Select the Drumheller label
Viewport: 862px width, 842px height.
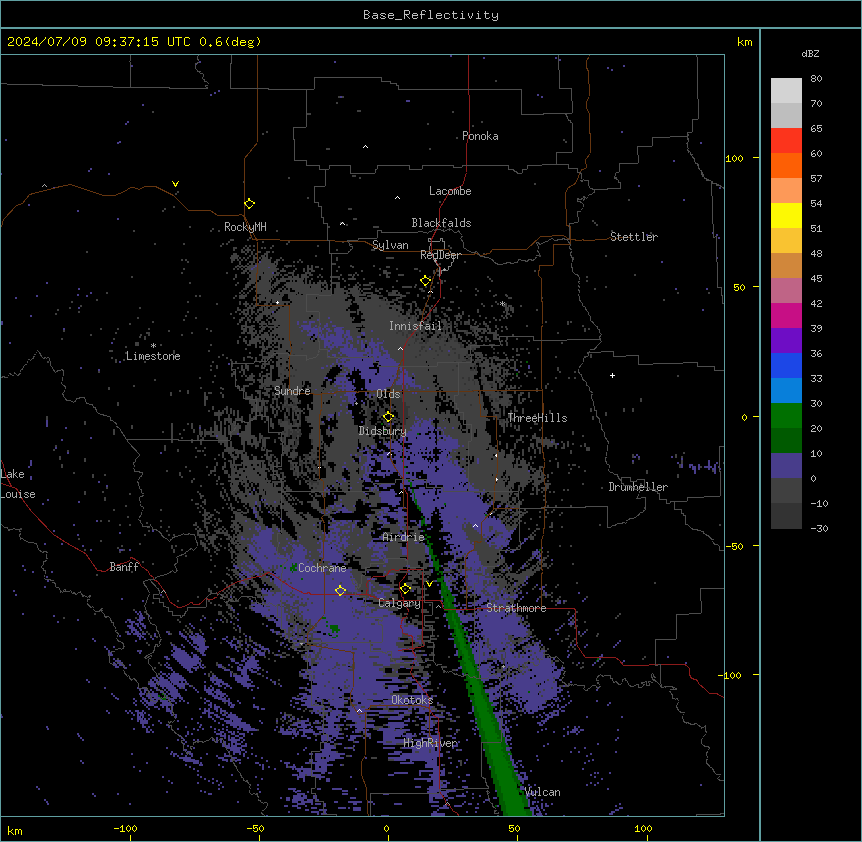pyautogui.click(x=638, y=487)
